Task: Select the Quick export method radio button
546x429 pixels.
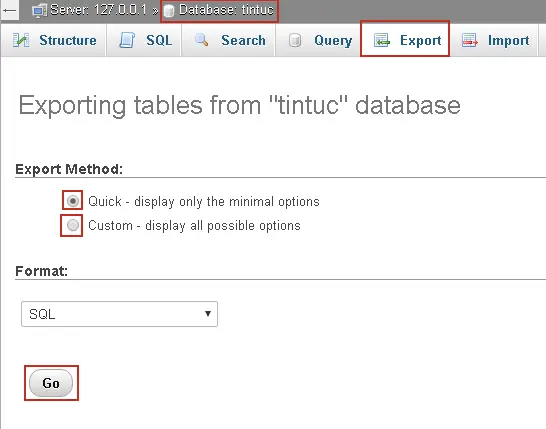Action: pyautogui.click(x=73, y=201)
